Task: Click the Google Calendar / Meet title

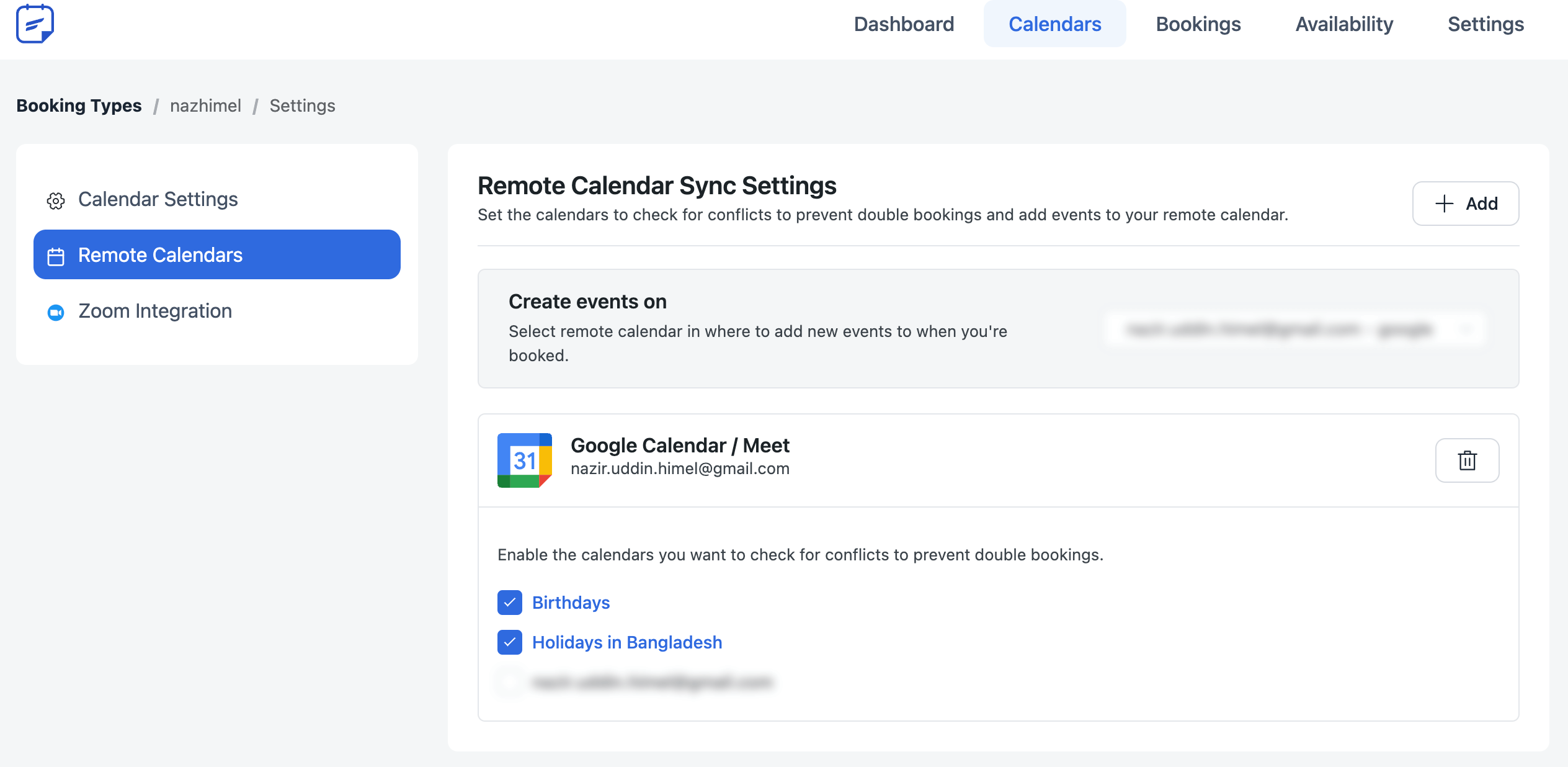Action: [680, 445]
